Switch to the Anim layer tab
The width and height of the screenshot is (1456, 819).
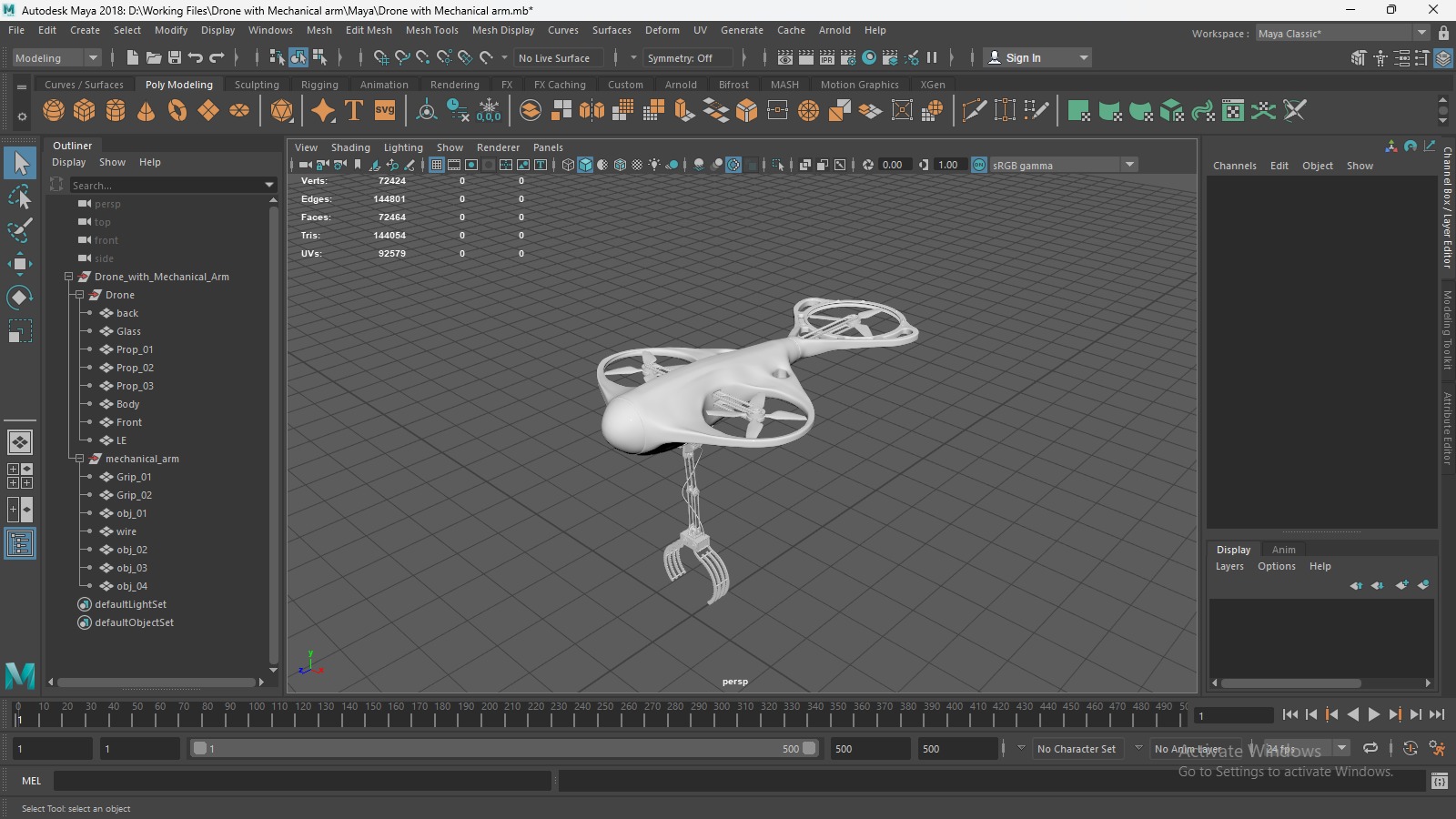[x=1283, y=550]
